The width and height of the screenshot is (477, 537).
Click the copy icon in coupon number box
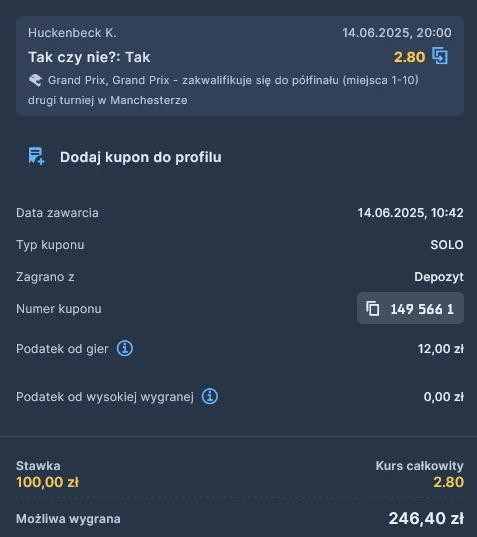pyautogui.click(x=373, y=308)
